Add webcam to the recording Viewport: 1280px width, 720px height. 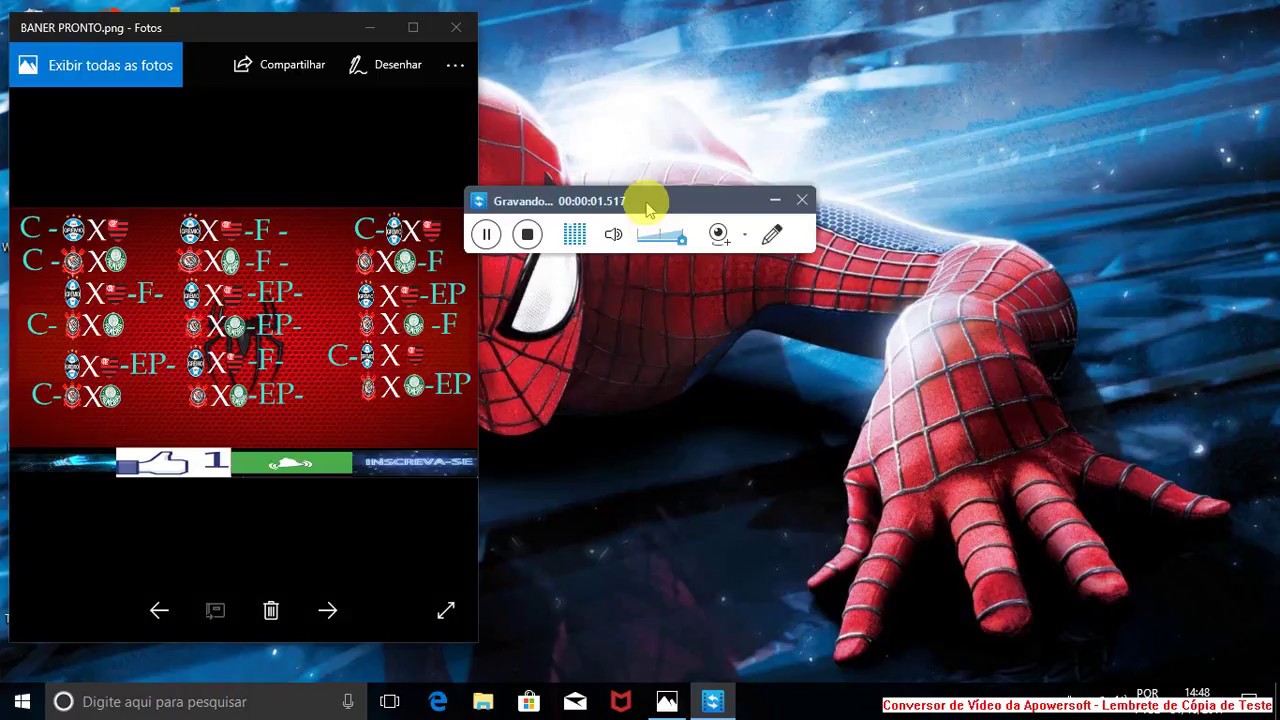pyautogui.click(x=718, y=235)
